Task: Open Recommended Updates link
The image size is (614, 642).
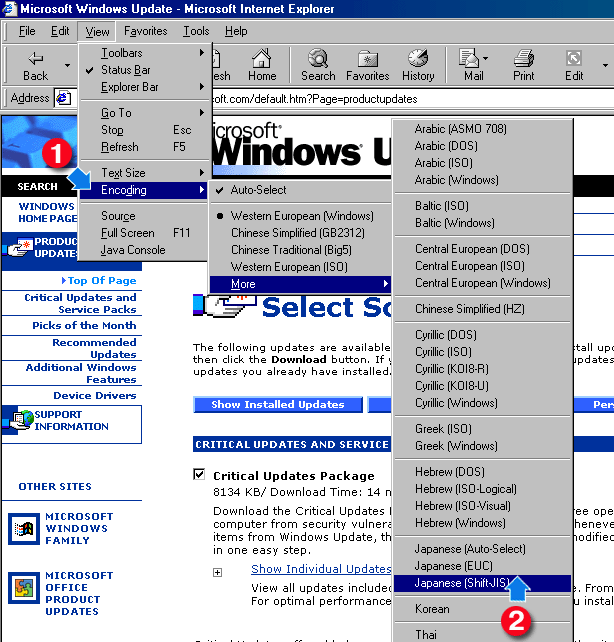Action: pos(95,348)
